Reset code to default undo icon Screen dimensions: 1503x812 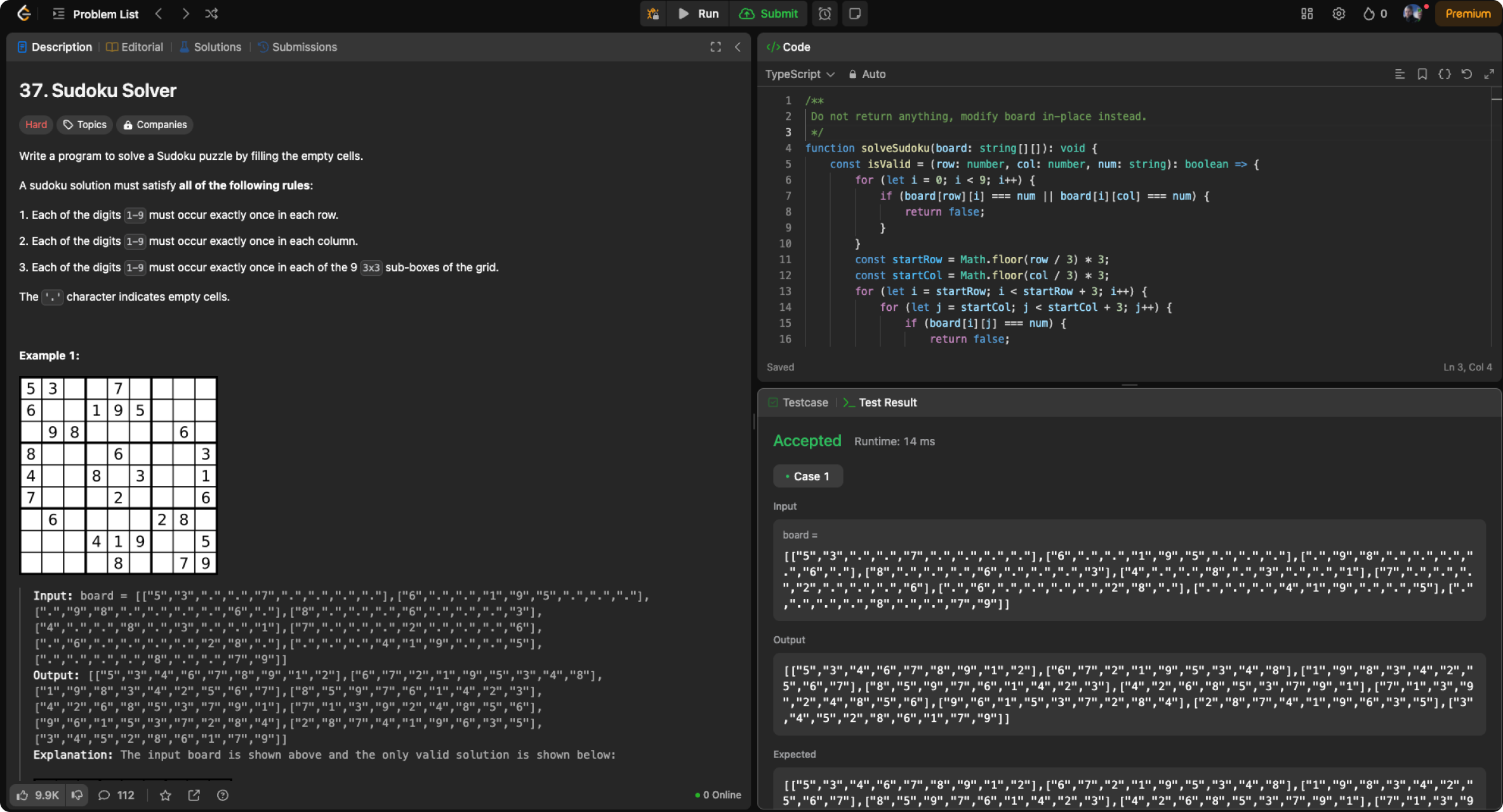[1467, 74]
